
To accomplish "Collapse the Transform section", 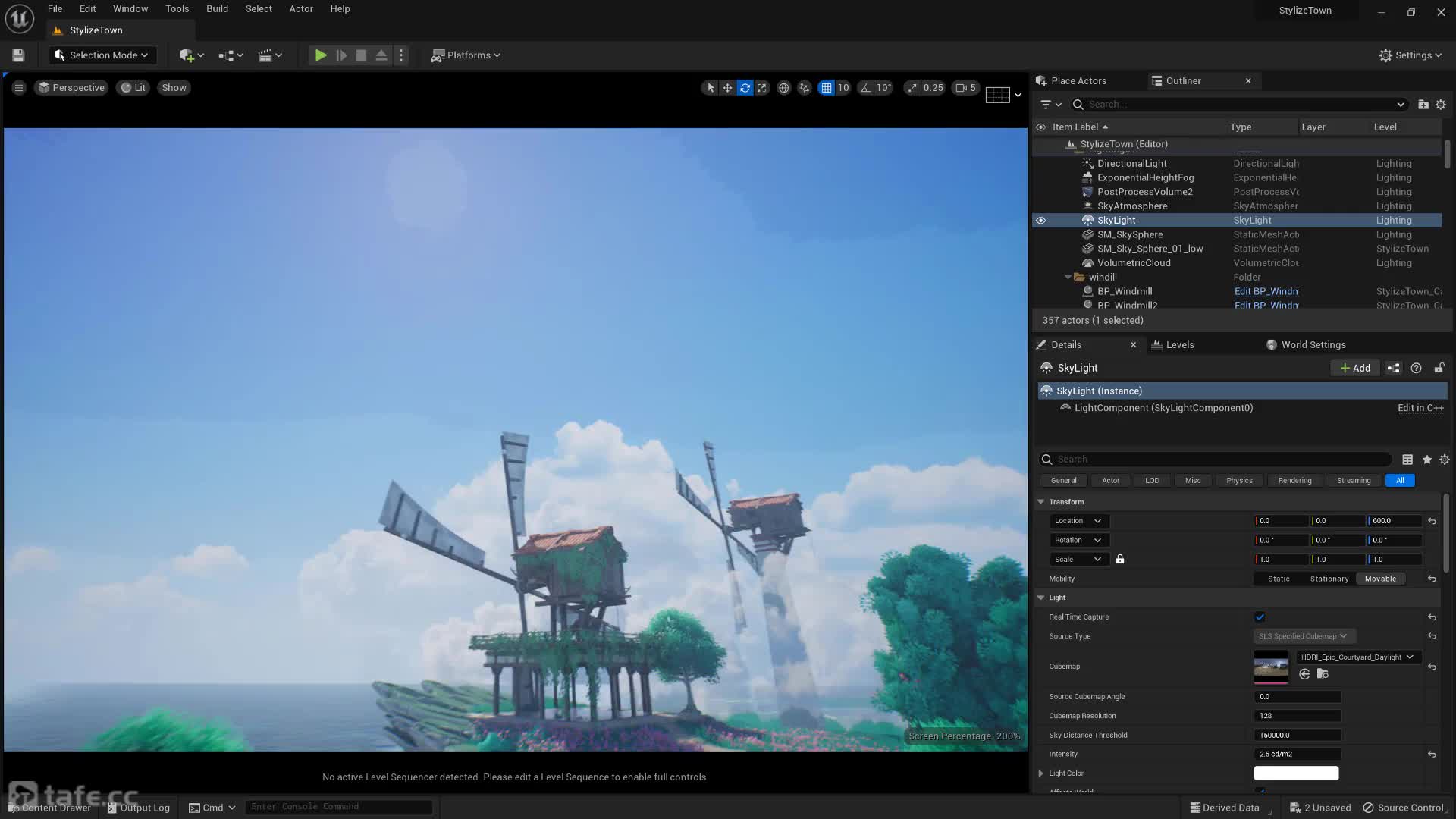I will point(1041,502).
